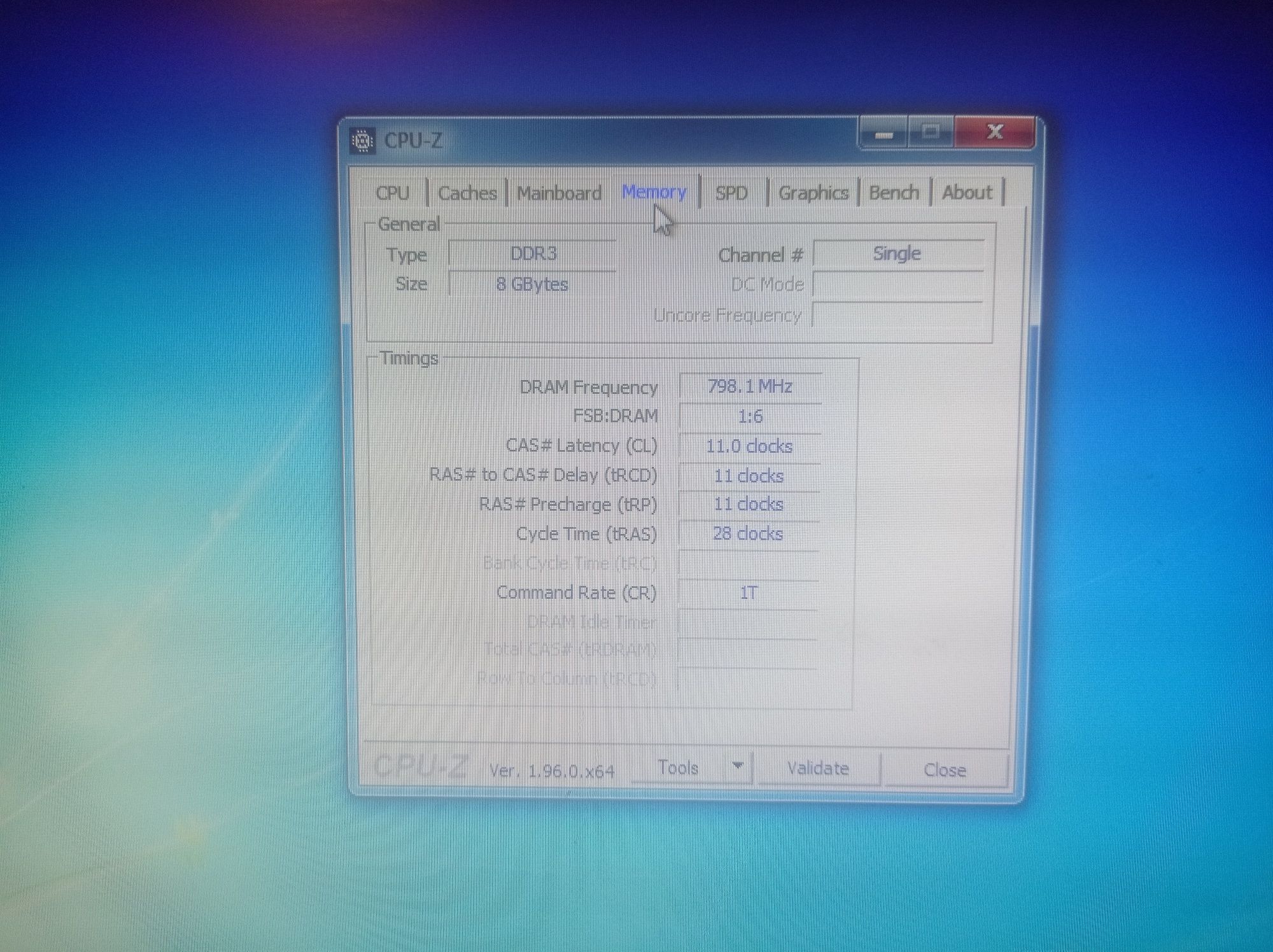Screen dimensions: 1273x952
Task: Click the Ver. 1.96.0.x64 version text
Action: [x=552, y=771]
